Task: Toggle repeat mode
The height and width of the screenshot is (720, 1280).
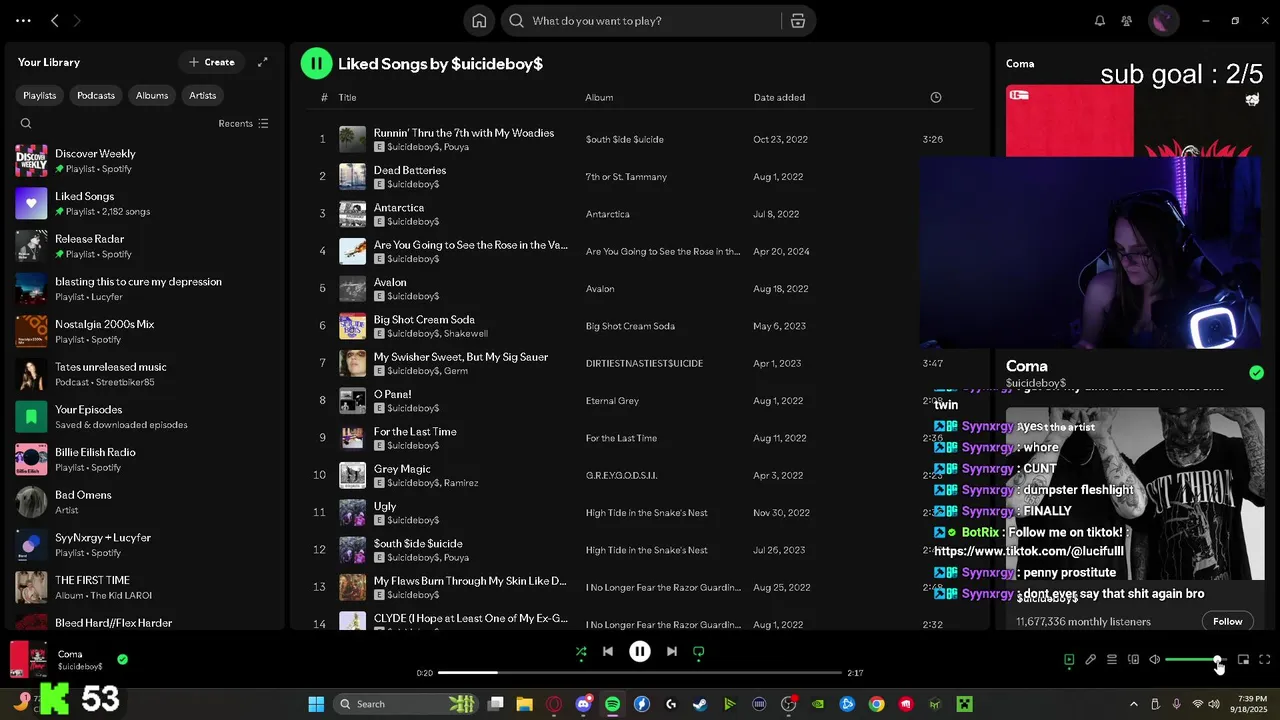Action: [699, 651]
